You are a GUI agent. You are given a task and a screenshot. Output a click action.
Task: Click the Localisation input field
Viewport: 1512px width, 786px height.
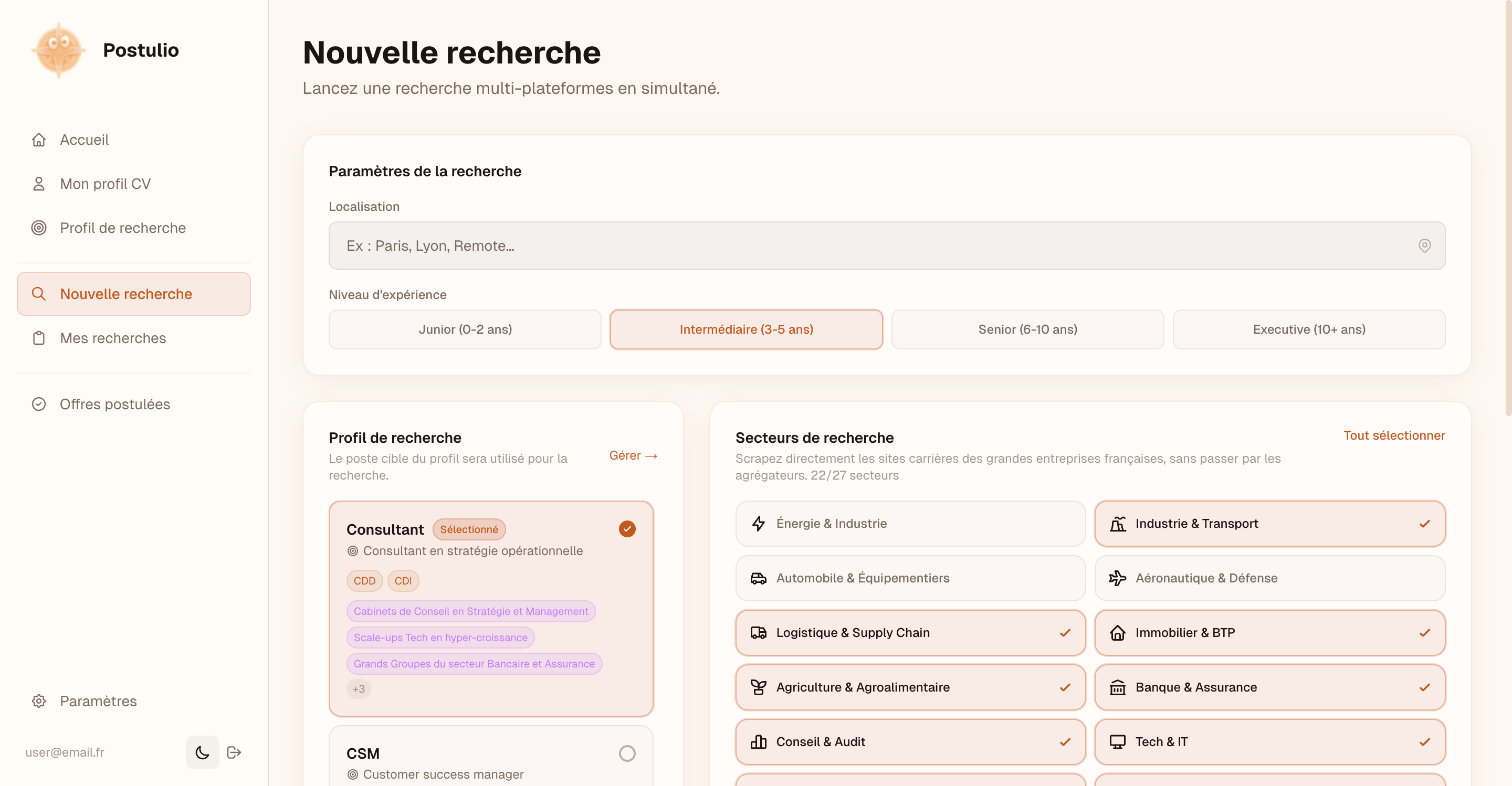887,246
